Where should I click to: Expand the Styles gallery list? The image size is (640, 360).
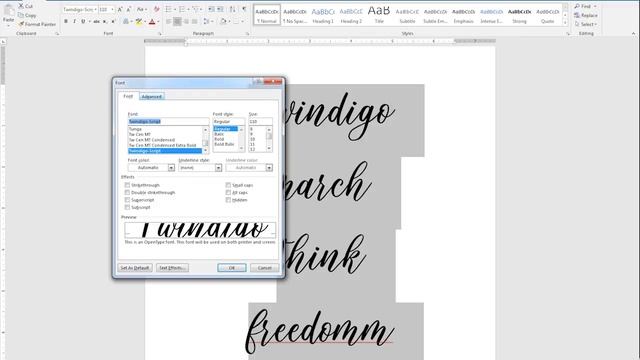pos(565,23)
